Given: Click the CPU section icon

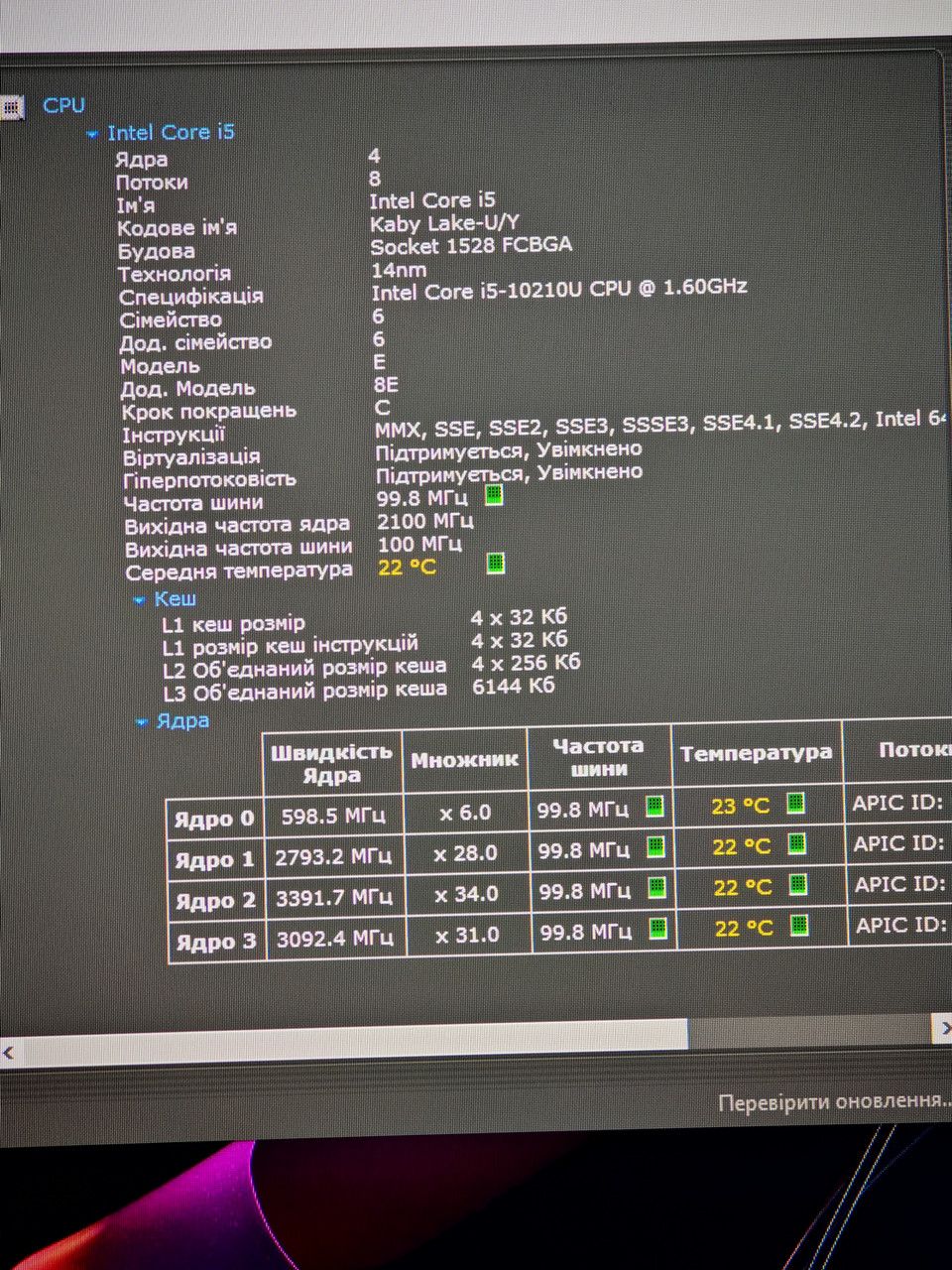Looking at the screenshot, I should (11, 107).
